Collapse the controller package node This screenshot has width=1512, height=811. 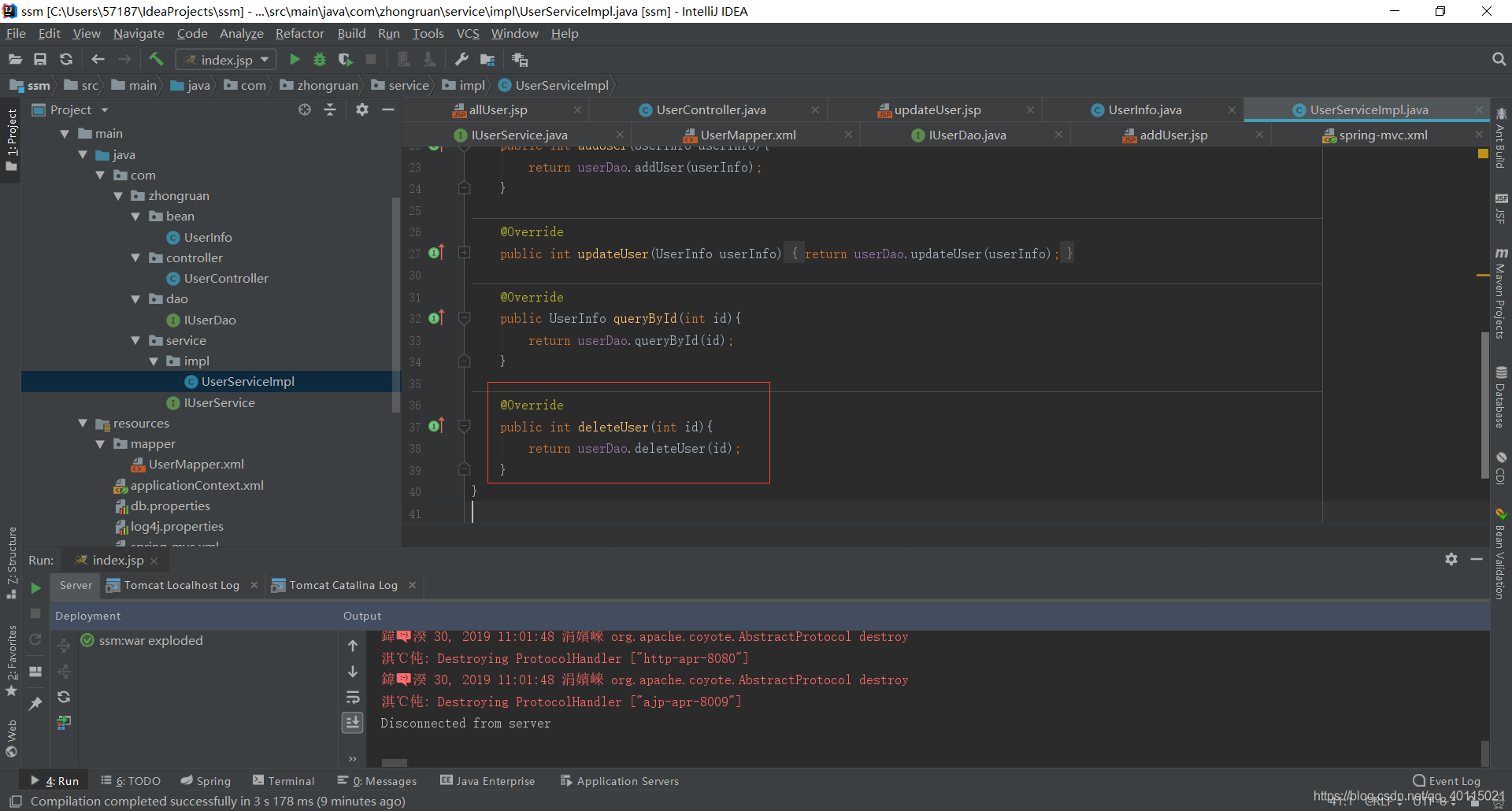(135, 258)
